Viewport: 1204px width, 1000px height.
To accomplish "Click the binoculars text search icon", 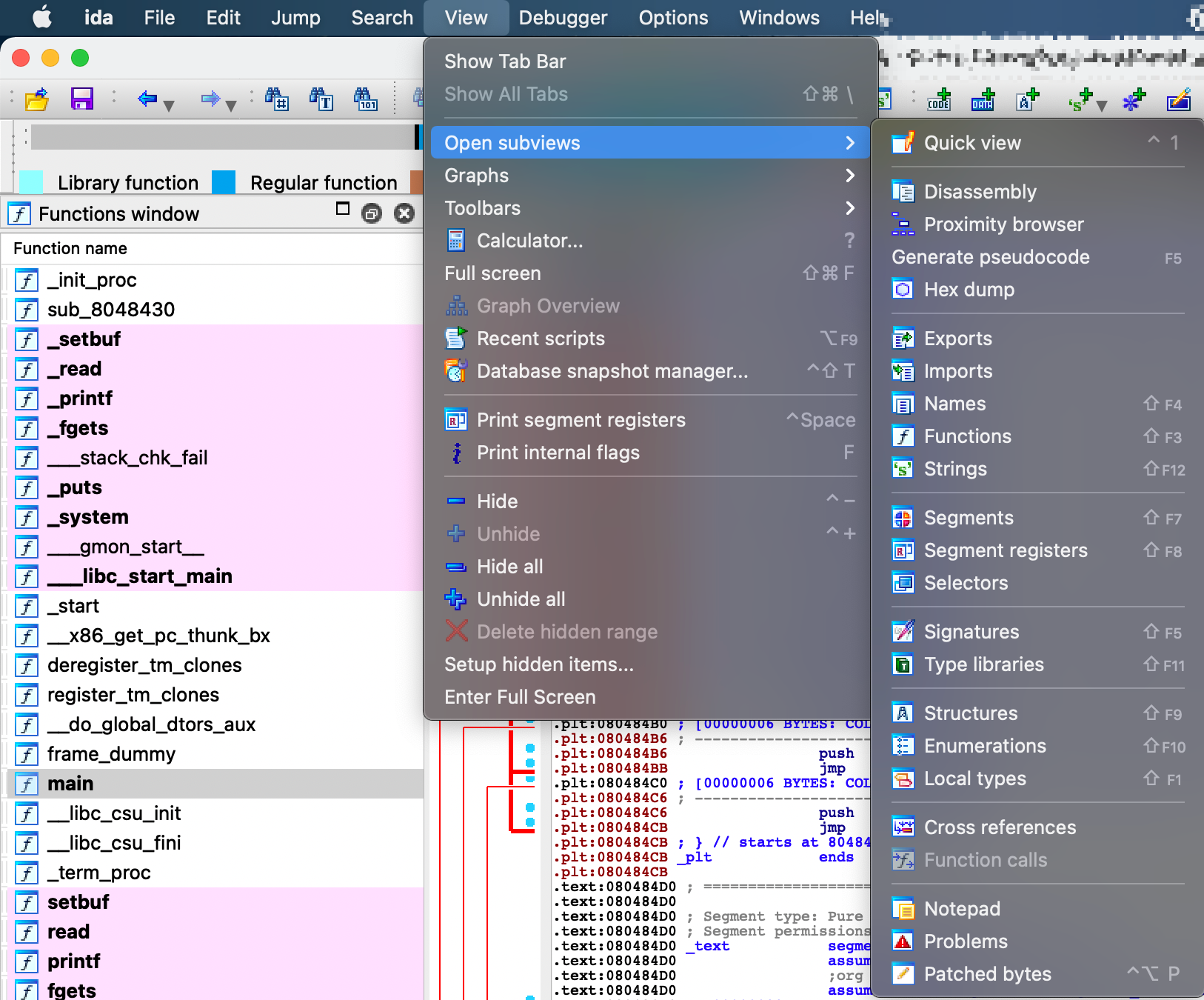I will [x=321, y=99].
